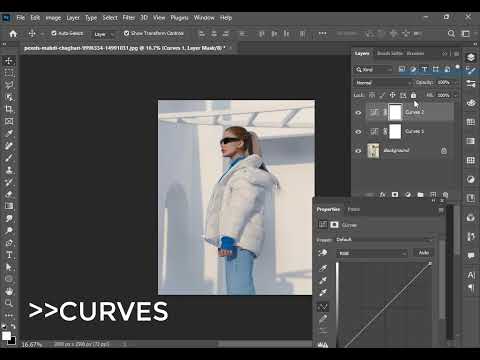Select the Dodge tool
Screen dimensions: 480x360
[9, 230]
